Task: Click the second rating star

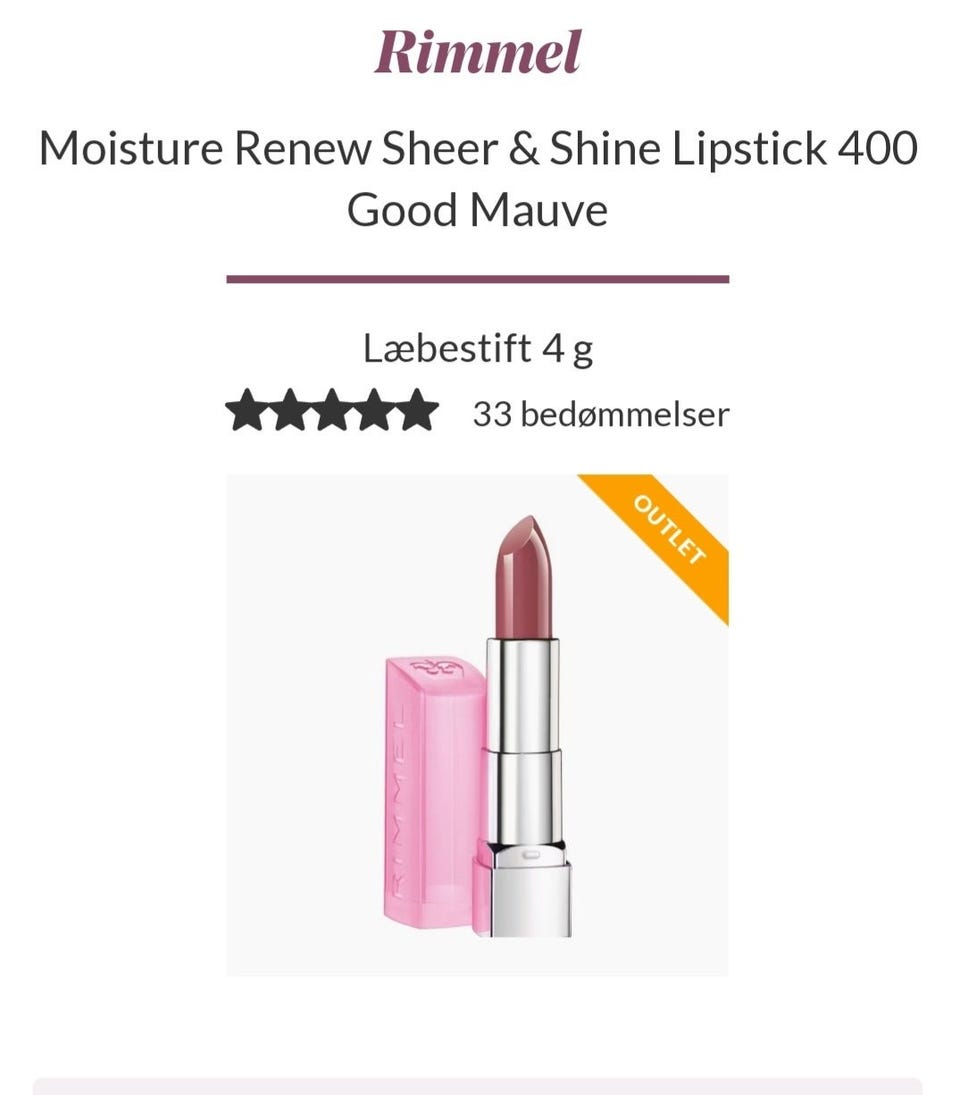Action: (x=289, y=410)
